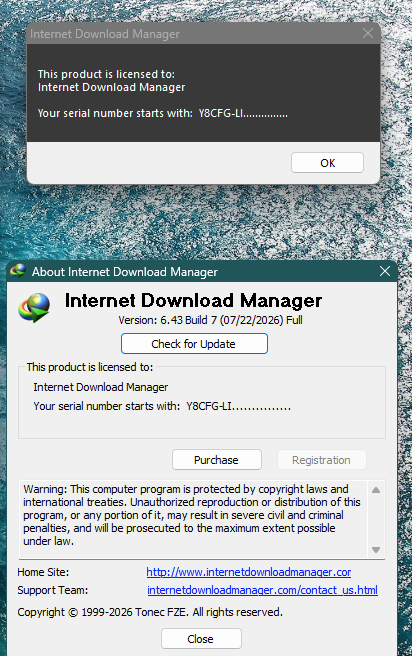The image size is (412, 656).
Task: Open the Support Team contact_us.html link
Action: pos(262,590)
